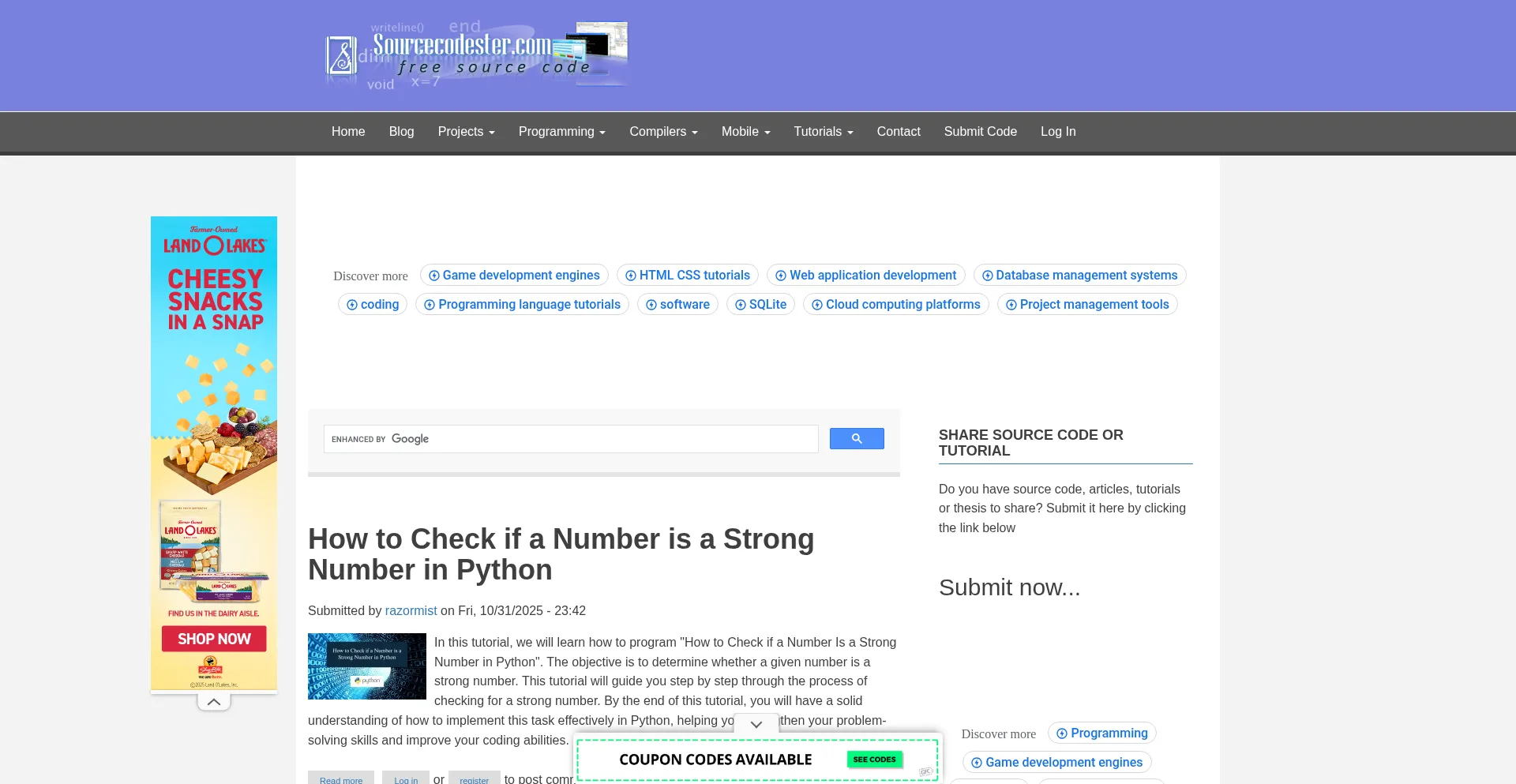Open author razormist's profile link
The width and height of the screenshot is (1516, 784).
coord(411,611)
